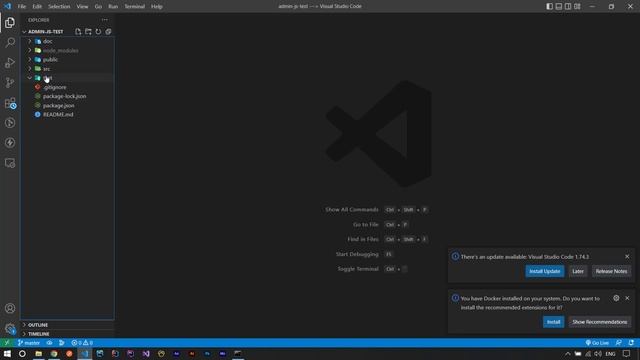Viewport: 640px width, 360px height.
Task: Open the Explorer view in activity bar
Action: [10, 23]
